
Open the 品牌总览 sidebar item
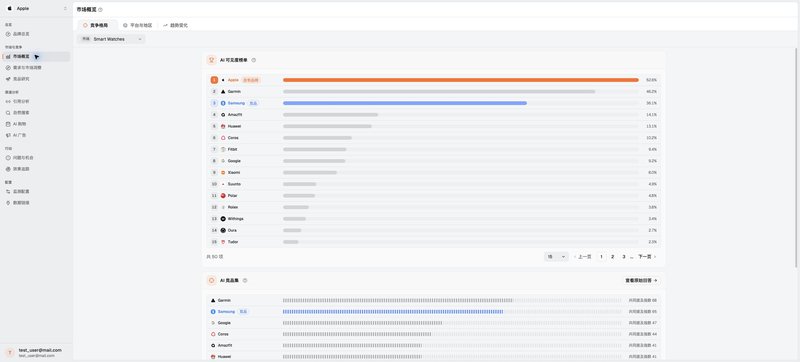[x=36, y=34]
